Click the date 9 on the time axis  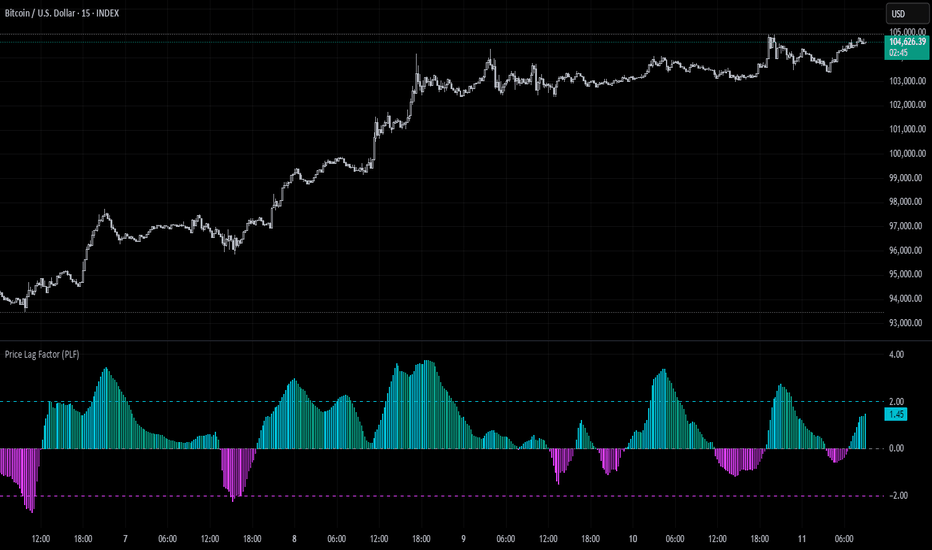464,539
